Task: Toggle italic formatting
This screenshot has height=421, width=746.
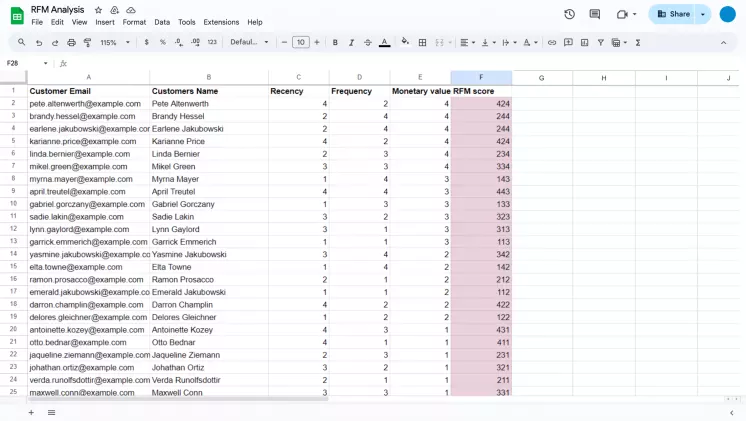Action: tap(351, 43)
